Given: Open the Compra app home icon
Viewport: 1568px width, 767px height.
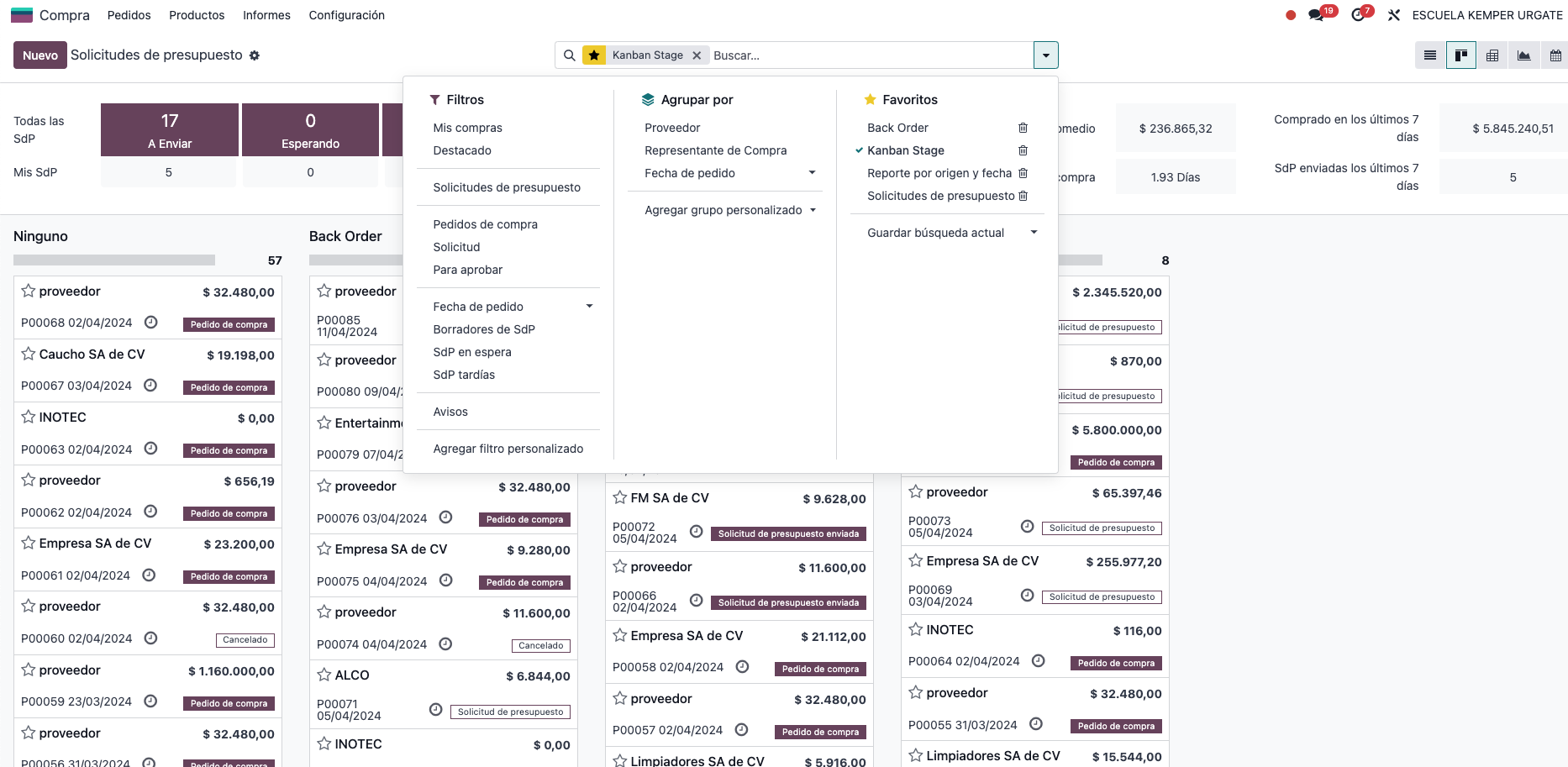Looking at the screenshot, I should pos(21,15).
